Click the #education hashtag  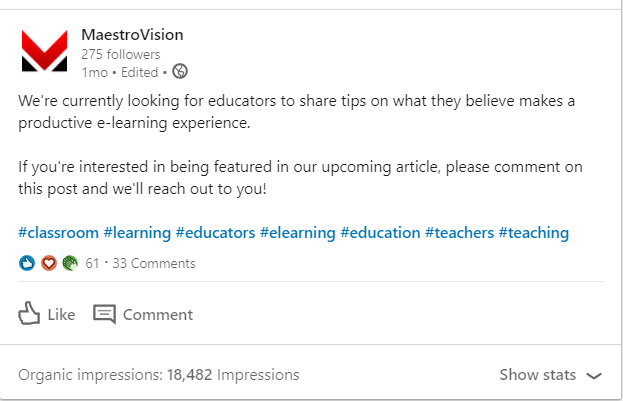pos(380,233)
